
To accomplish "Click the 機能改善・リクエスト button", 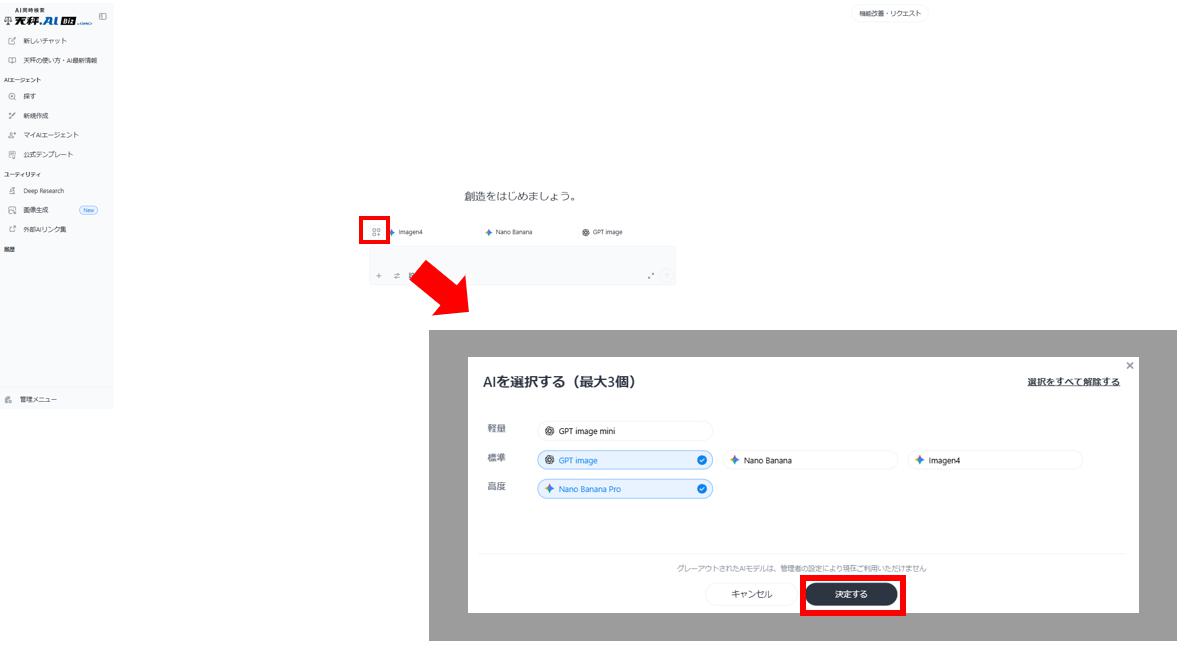I will click(x=889, y=14).
